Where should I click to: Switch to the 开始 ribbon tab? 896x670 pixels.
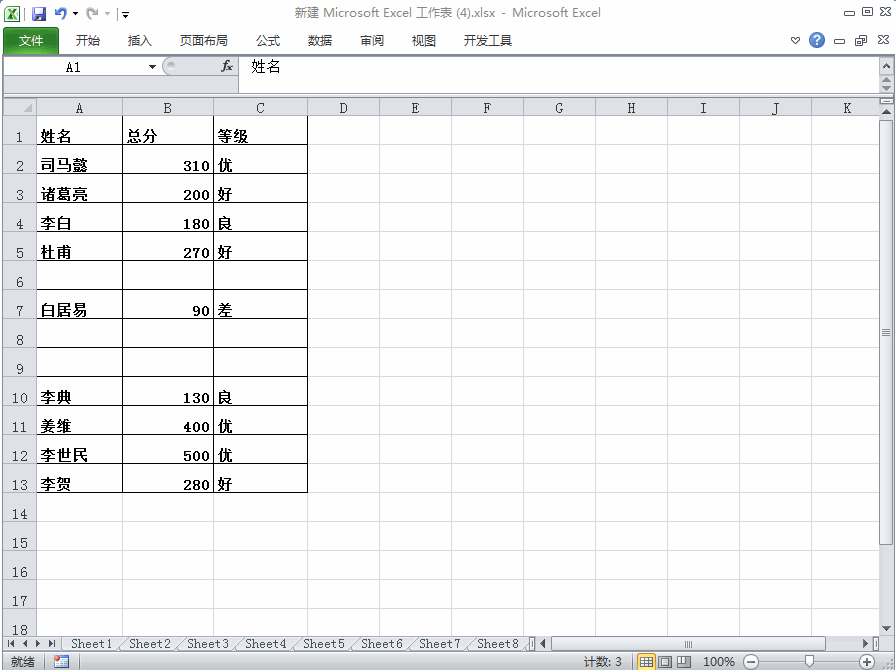(88, 40)
